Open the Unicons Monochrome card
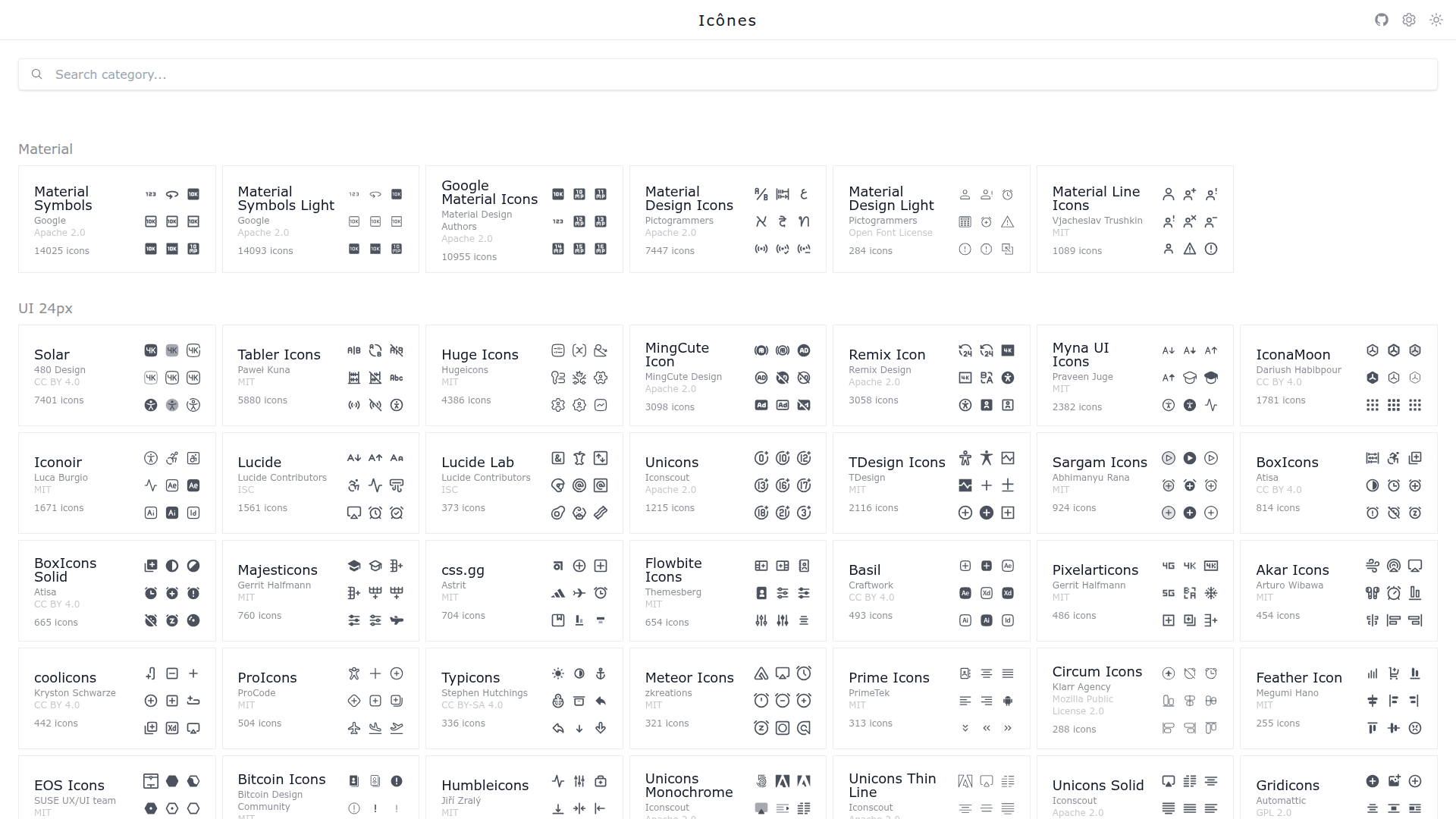 728,788
